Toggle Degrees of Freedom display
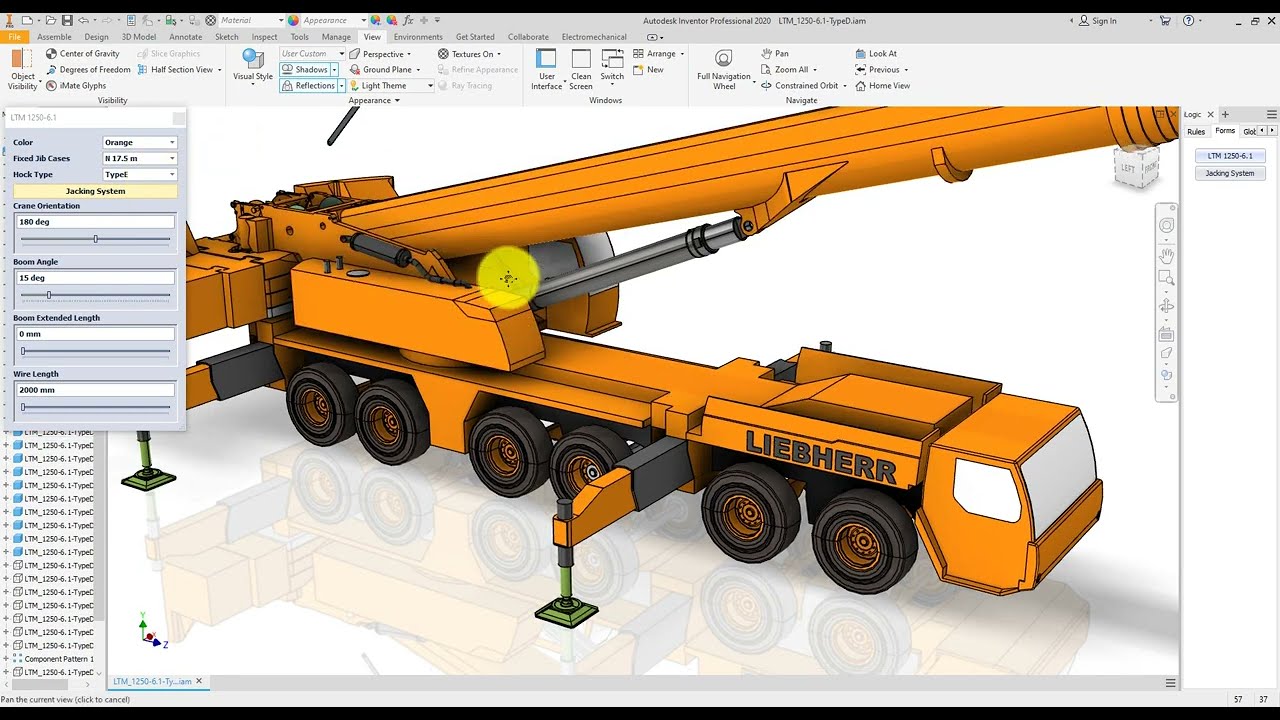 pos(88,70)
